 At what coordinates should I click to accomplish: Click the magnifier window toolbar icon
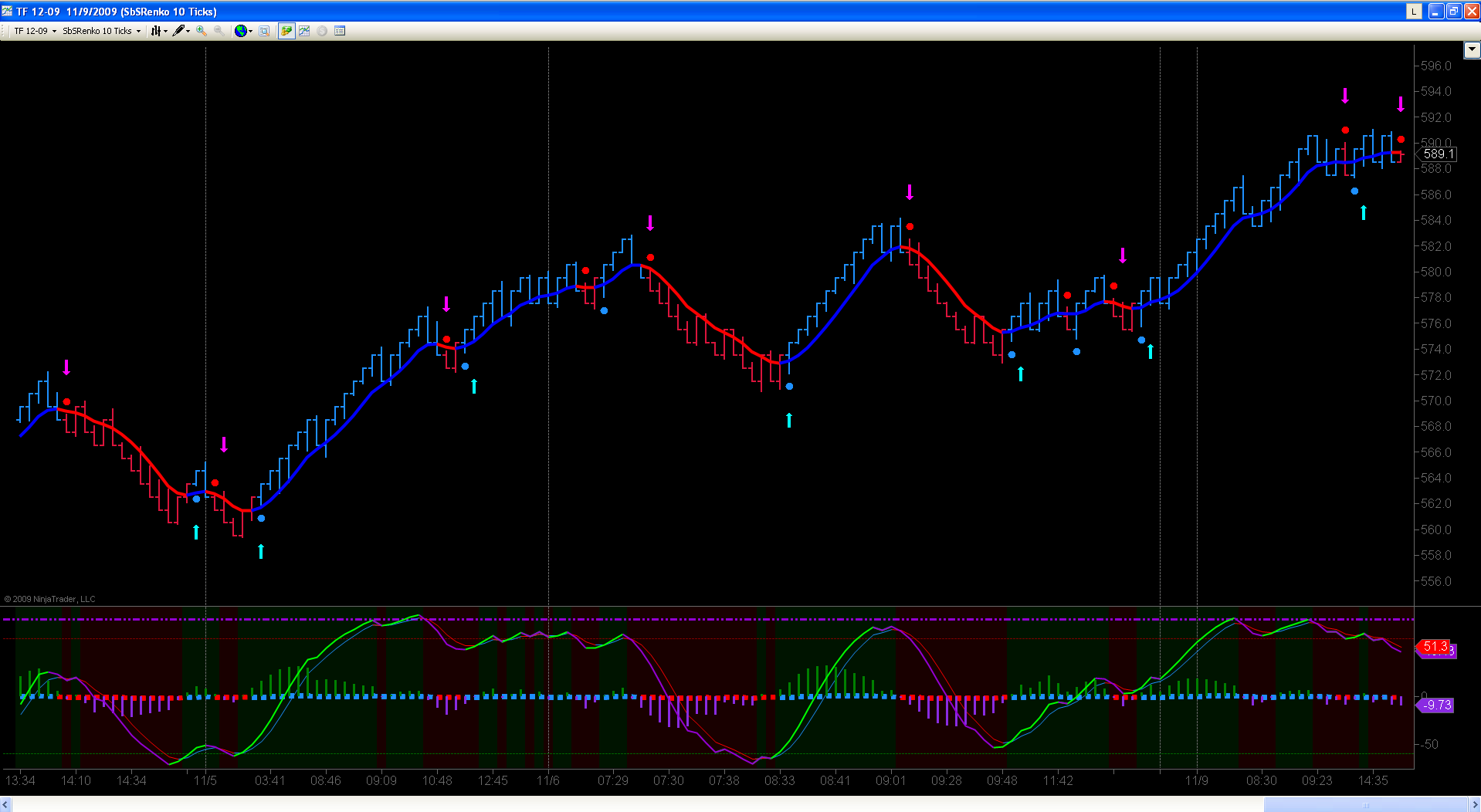coord(264,31)
